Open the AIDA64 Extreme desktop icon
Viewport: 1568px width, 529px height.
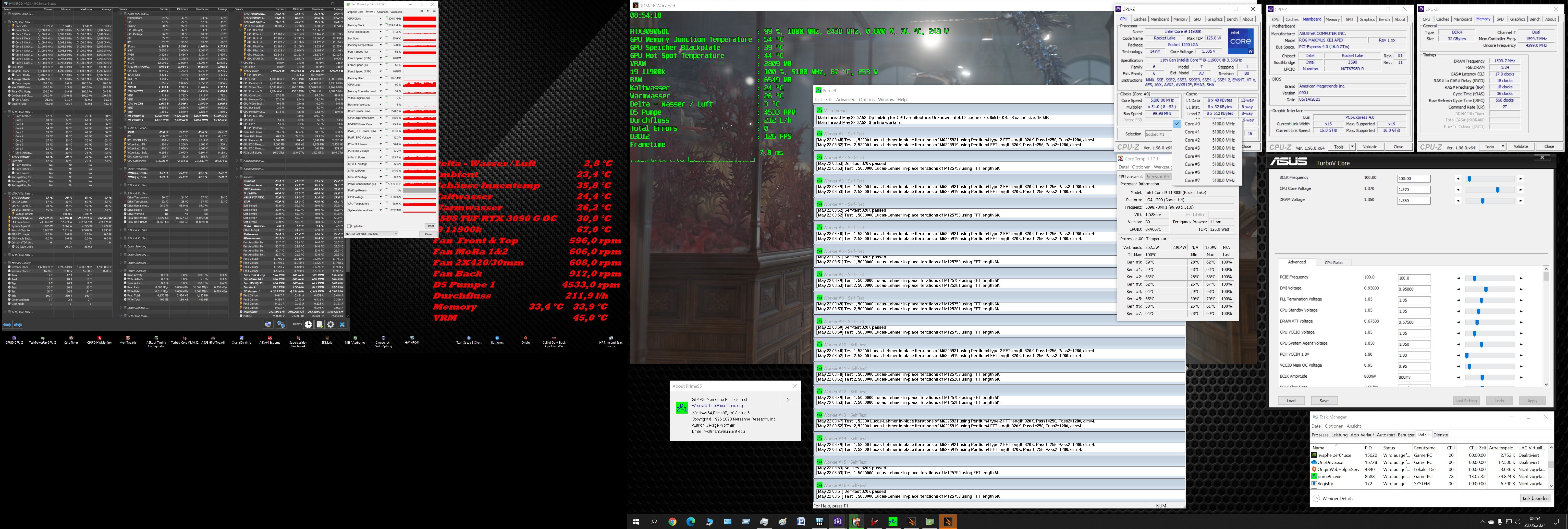(270, 340)
